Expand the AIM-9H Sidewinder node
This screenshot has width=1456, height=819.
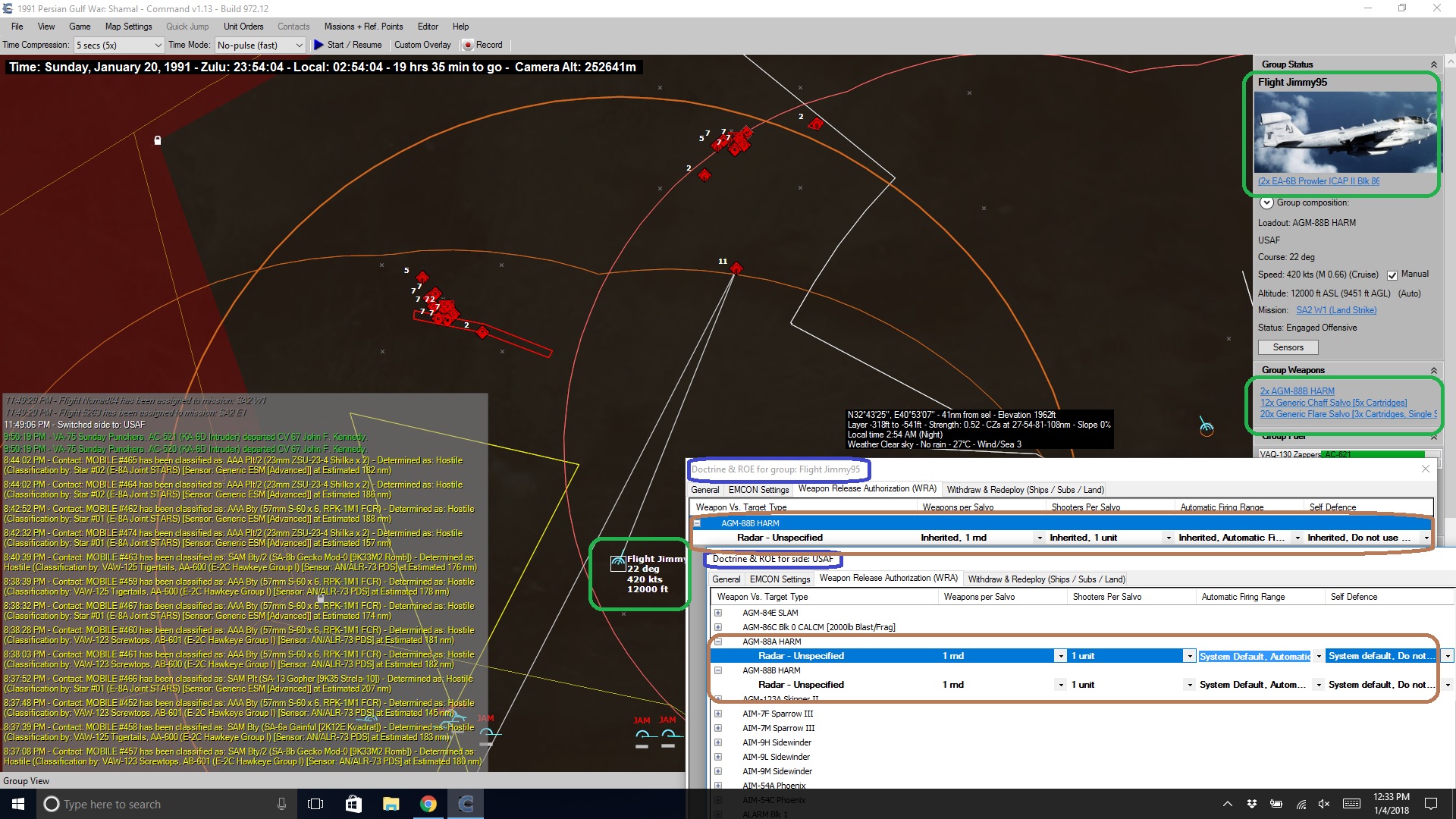(x=718, y=742)
